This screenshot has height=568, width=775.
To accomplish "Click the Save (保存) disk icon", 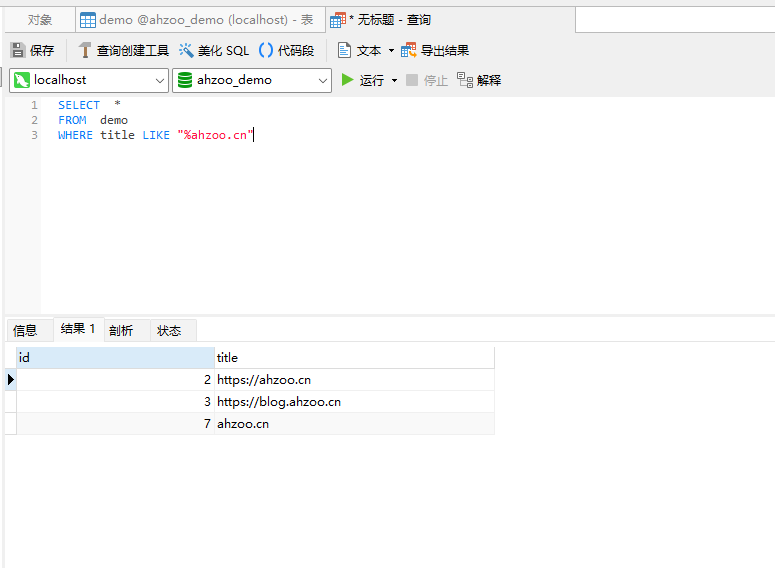I will (18, 50).
